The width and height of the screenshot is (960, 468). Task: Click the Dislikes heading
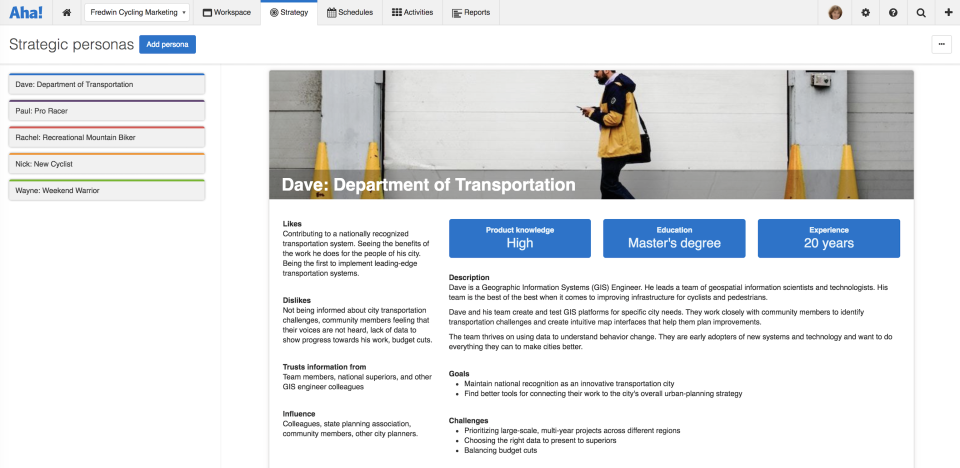(297, 300)
